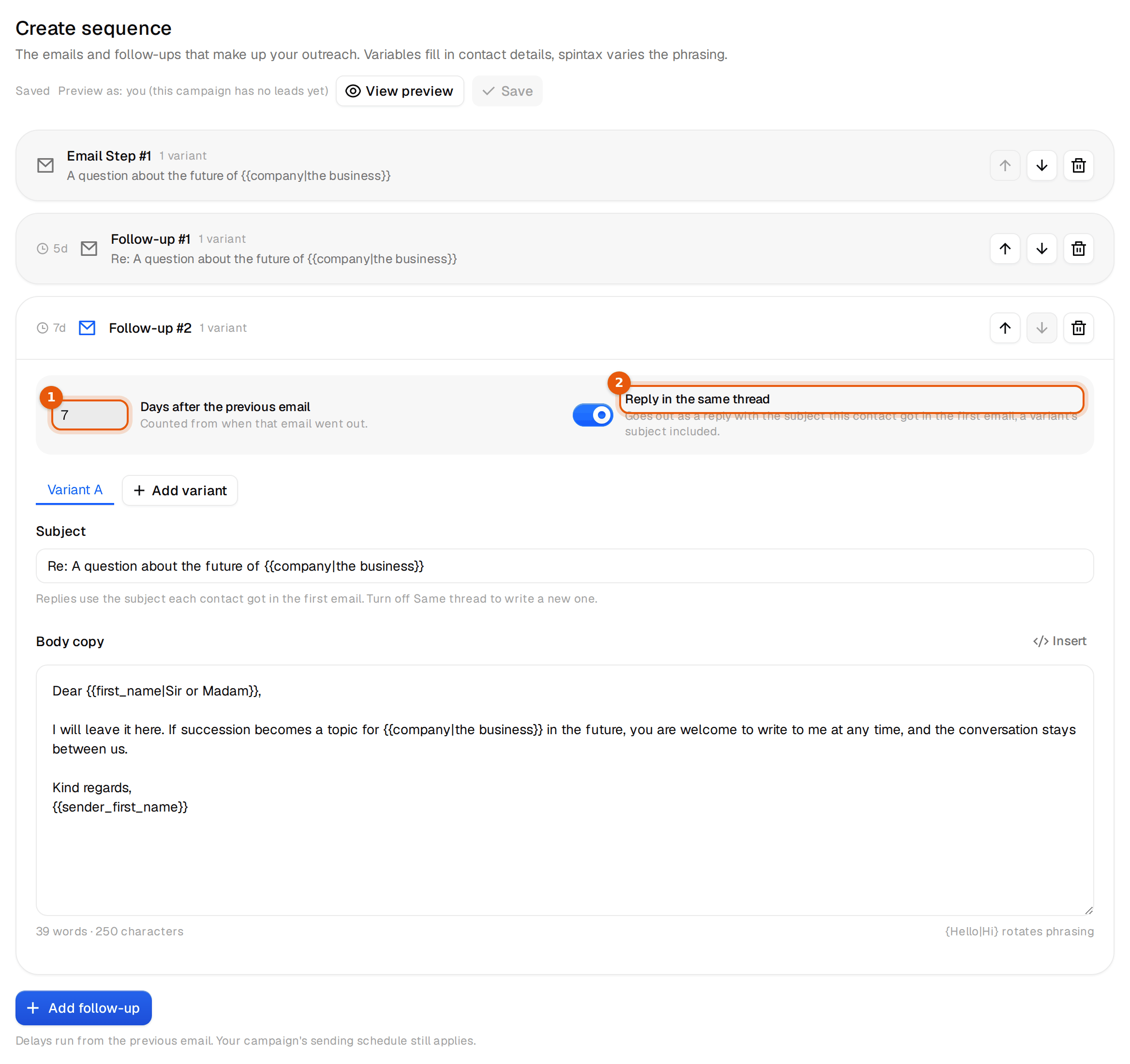The height and width of the screenshot is (1064, 1130).
Task: Move Email Step #1 down
Action: click(1041, 165)
